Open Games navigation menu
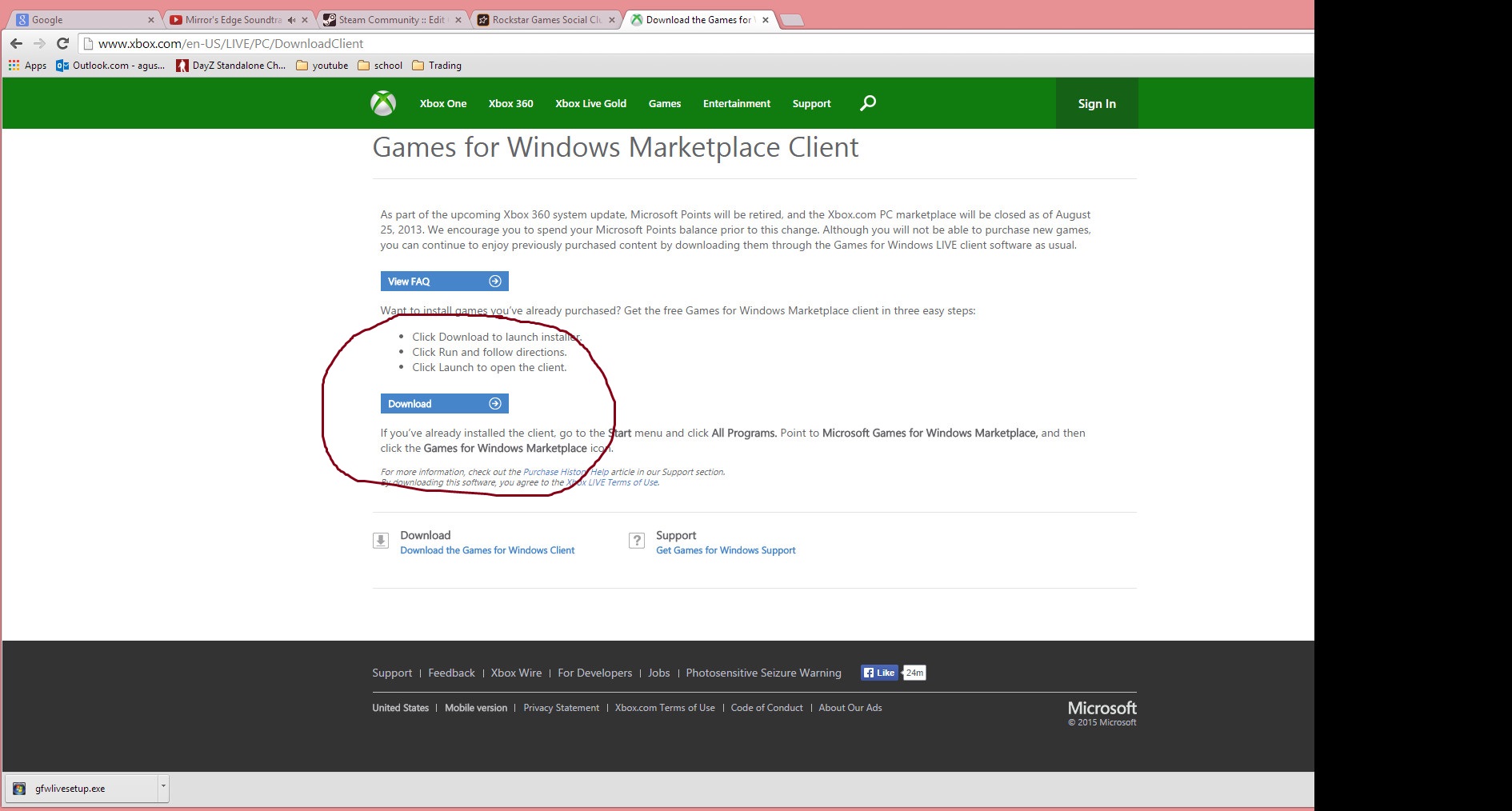The height and width of the screenshot is (811, 1512). (665, 103)
